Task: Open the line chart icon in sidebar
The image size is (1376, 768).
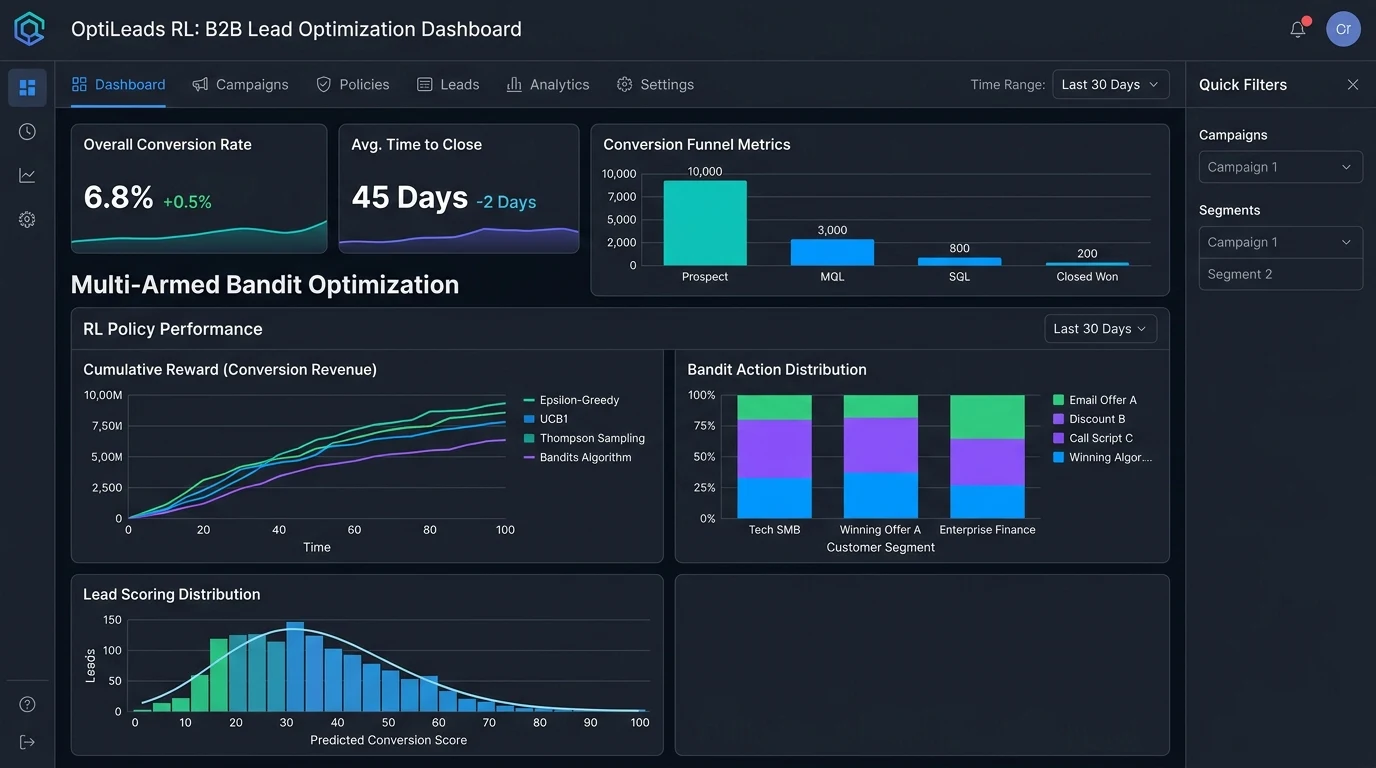Action: pos(27,176)
